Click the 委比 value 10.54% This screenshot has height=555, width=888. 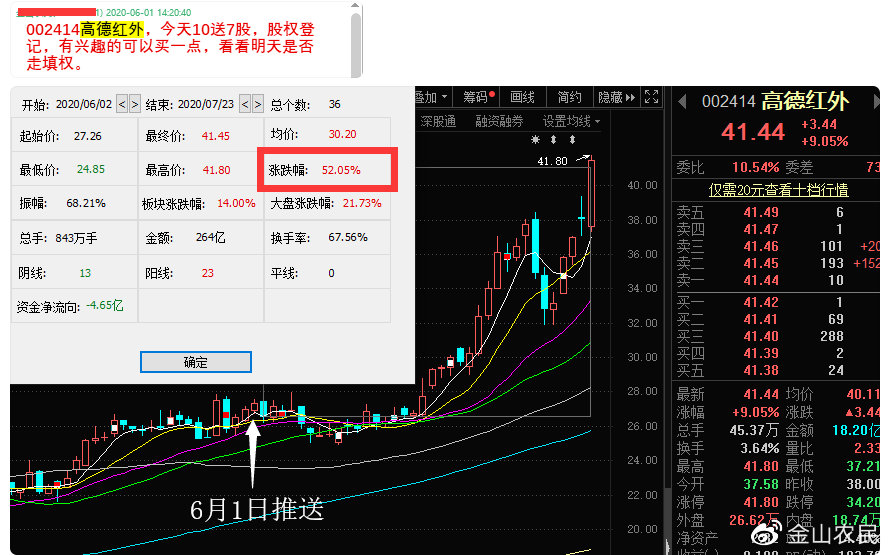point(755,167)
